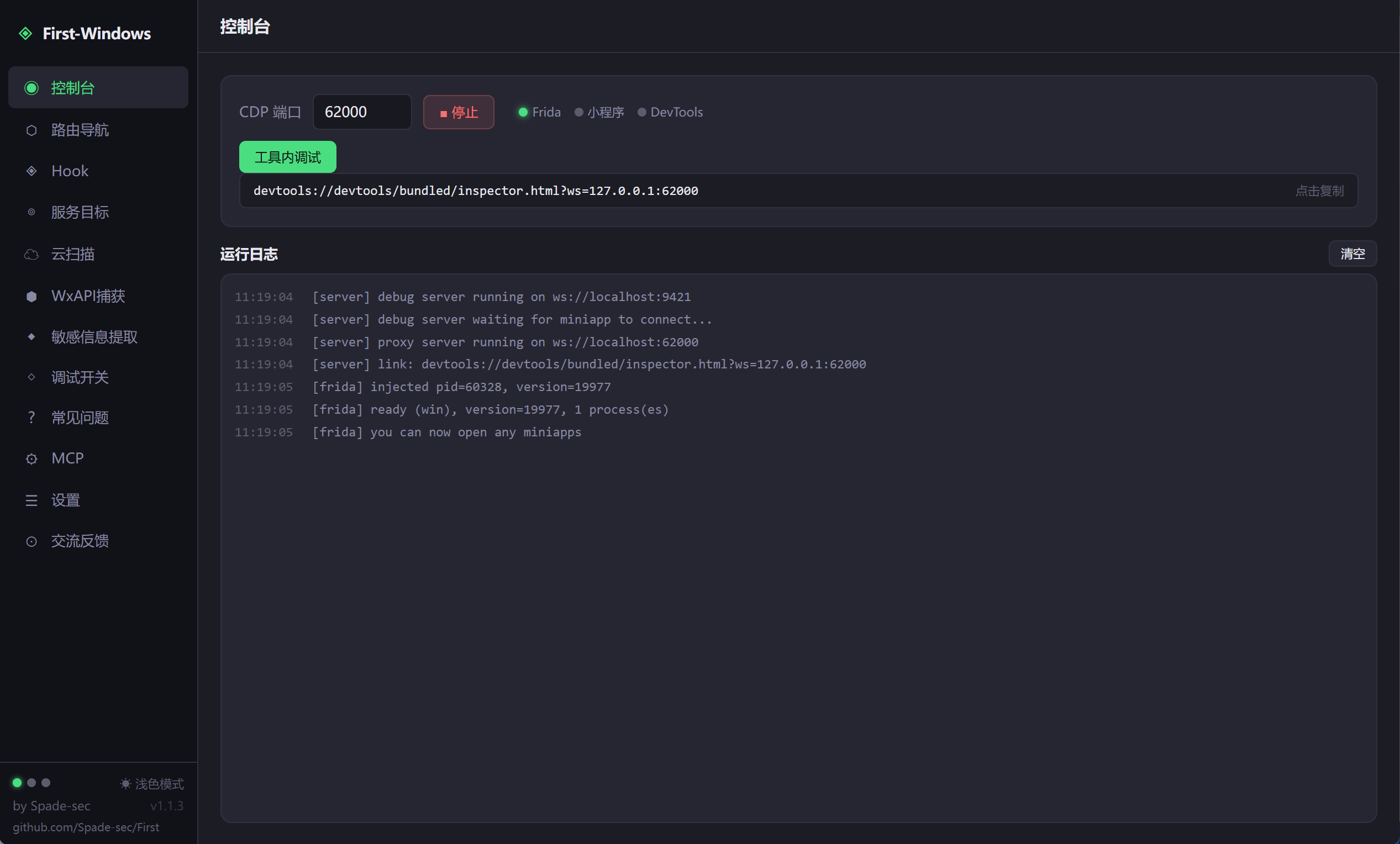Switch to 浅色模式 theme
This screenshot has height=844, width=1400.
pyautogui.click(x=152, y=784)
